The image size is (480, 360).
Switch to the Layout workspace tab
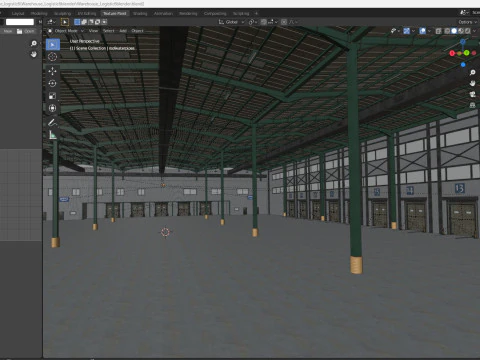[18, 13]
